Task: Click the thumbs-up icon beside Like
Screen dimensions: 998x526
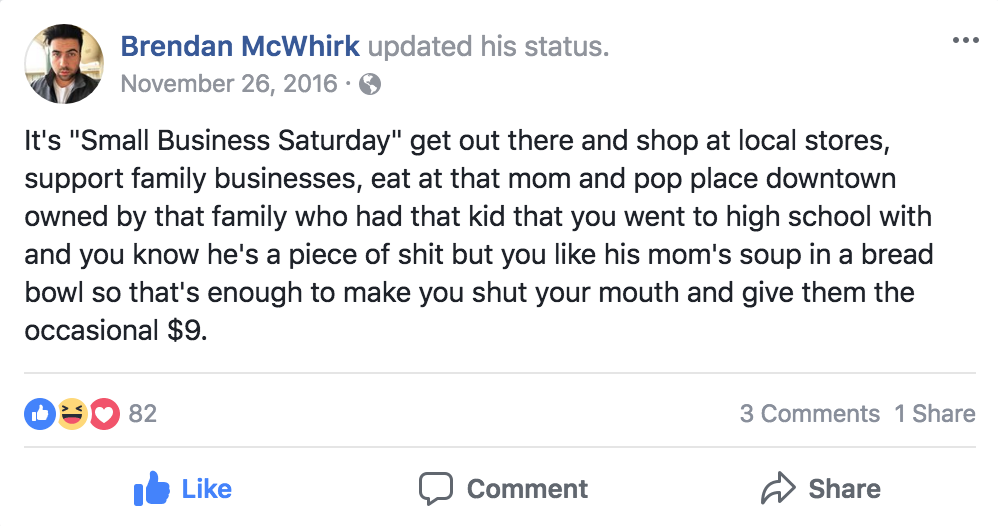Action: click(151, 488)
